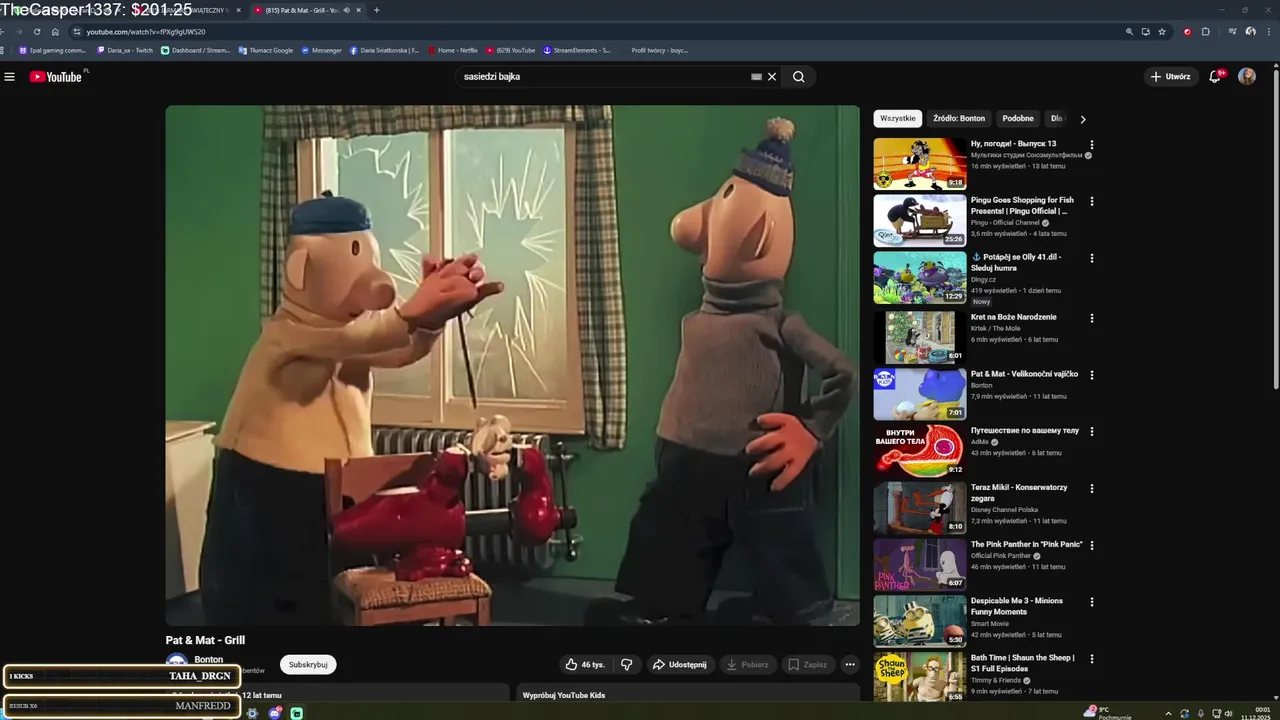Viewport: 1280px width, 720px height.
Task: Open the Pink Panther Pink Panic thumbnail
Action: tap(920, 565)
